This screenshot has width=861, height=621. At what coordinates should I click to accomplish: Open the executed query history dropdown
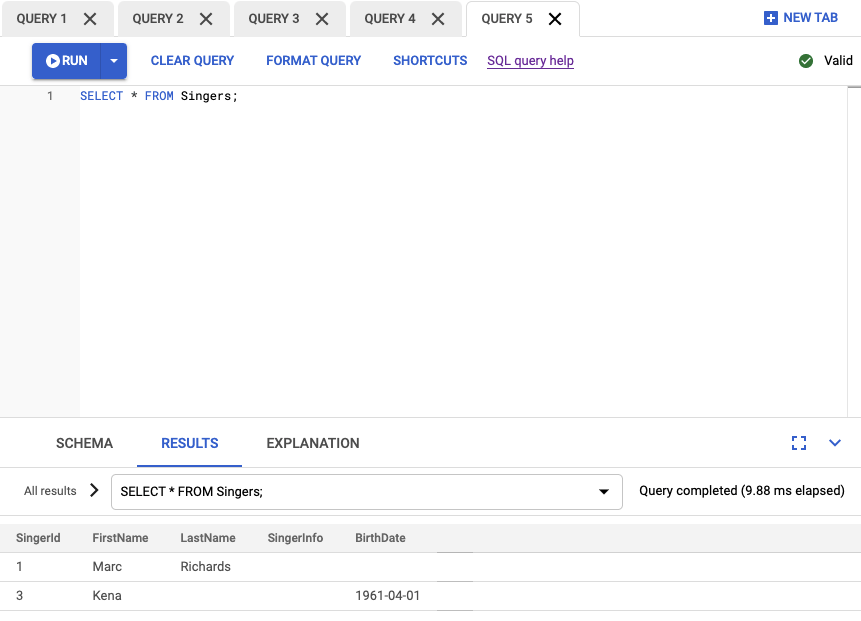click(603, 491)
